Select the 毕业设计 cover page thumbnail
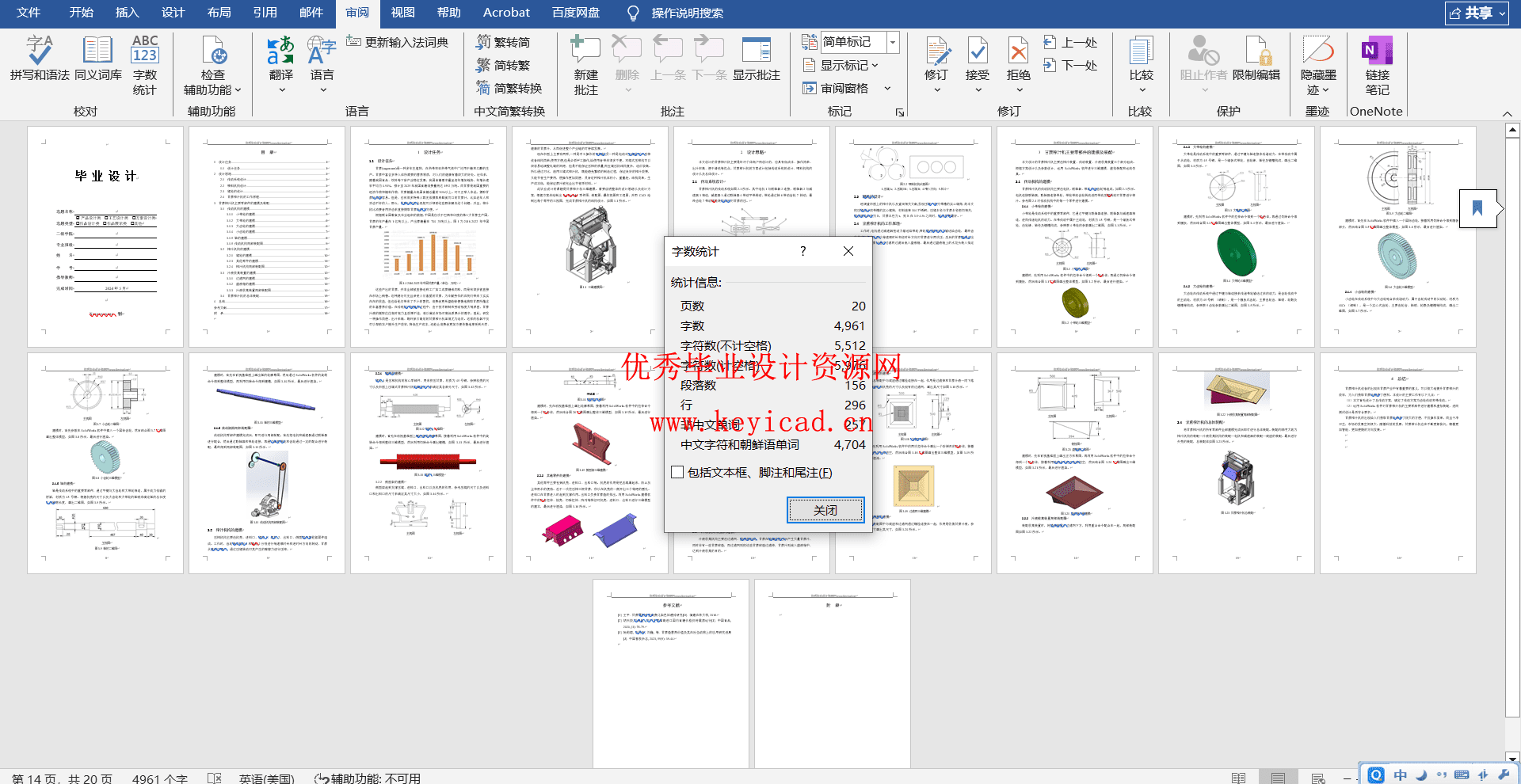 (x=105, y=237)
